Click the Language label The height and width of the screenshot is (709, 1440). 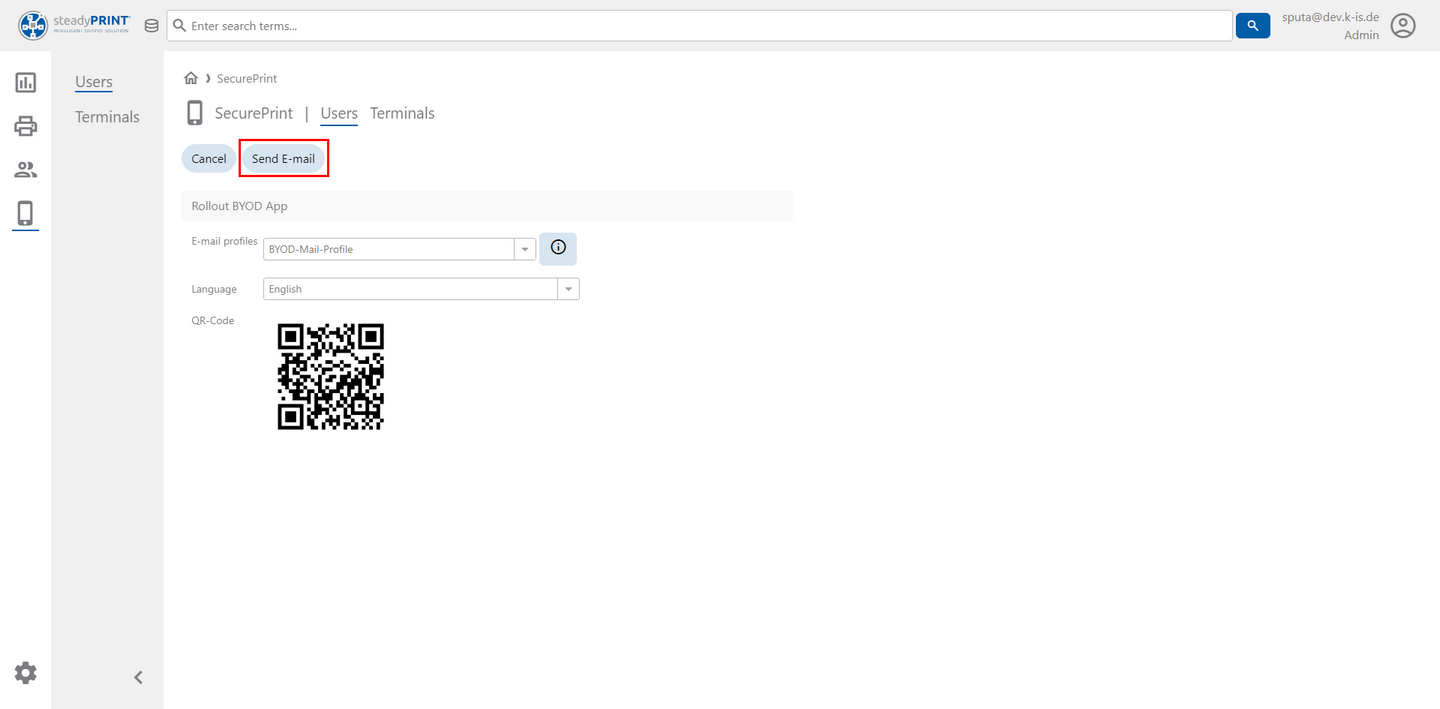click(214, 289)
